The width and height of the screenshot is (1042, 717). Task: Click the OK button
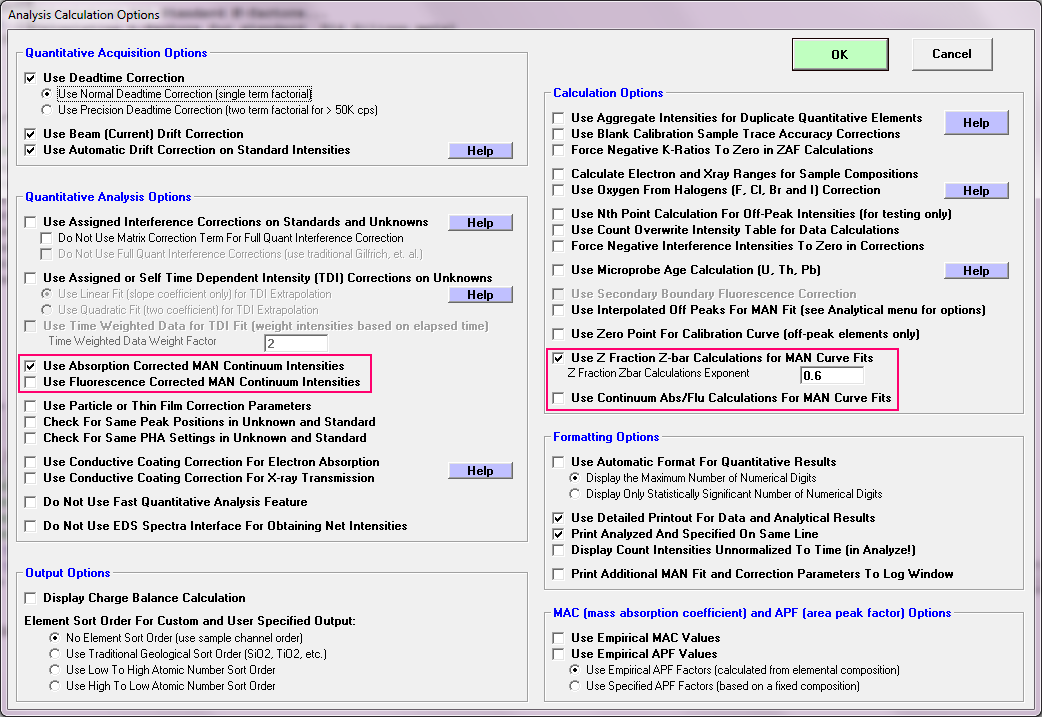(x=839, y=55)
